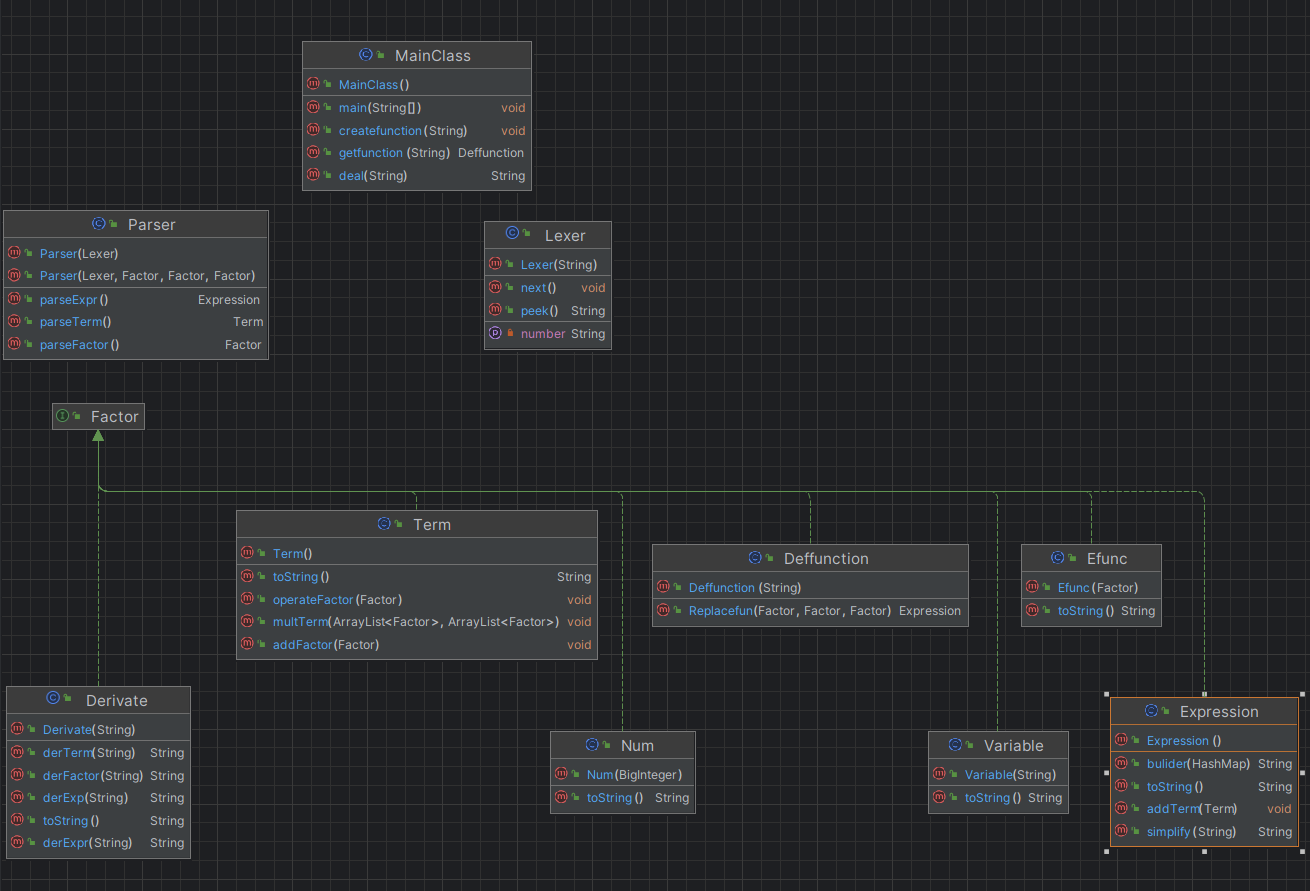Screen dimensions: 1310x891
Task: Click the method icon beside simplify(String)
Action: click(1121, 831)
